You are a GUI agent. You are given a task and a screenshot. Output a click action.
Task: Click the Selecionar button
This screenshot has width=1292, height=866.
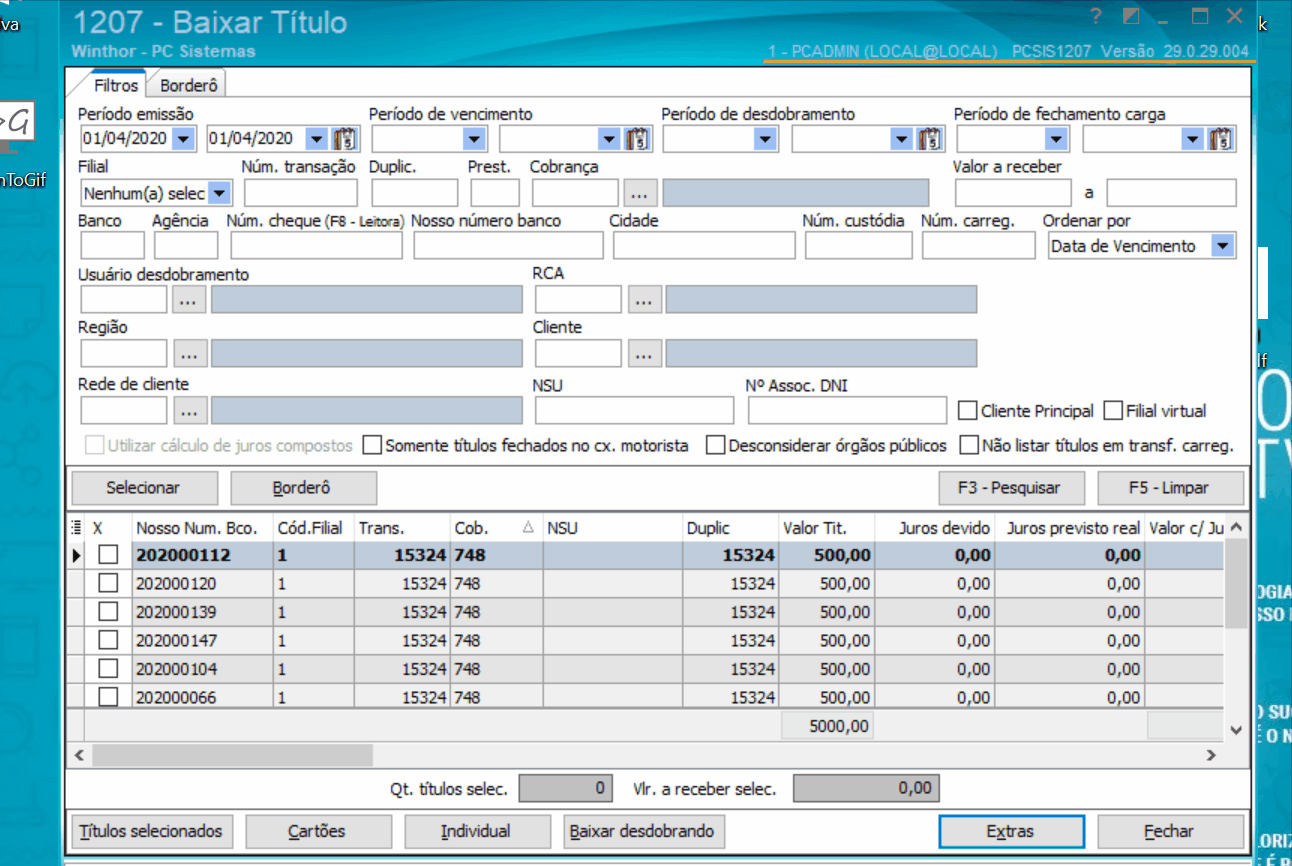[143, 488]
